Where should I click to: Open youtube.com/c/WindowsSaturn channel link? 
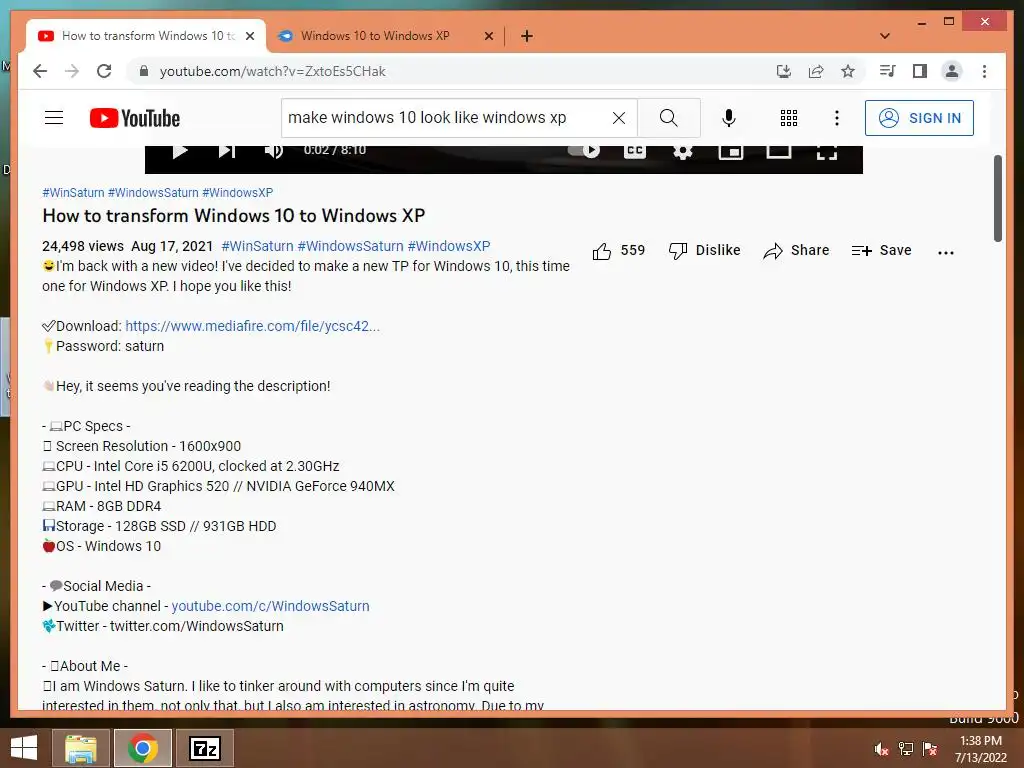point(270,606)
